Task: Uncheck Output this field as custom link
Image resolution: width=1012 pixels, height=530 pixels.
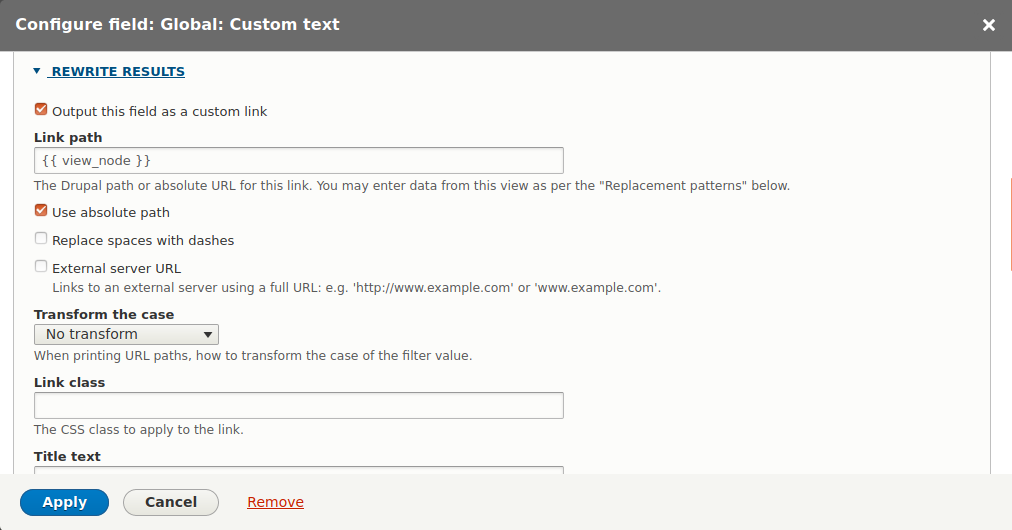Action: coord(41,111)
